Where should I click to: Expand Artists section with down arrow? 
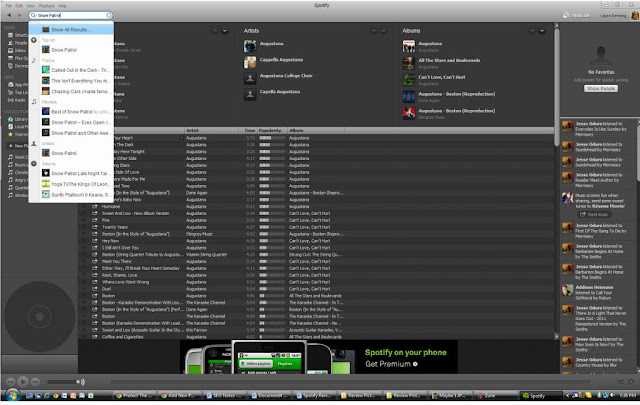[383, 31]
